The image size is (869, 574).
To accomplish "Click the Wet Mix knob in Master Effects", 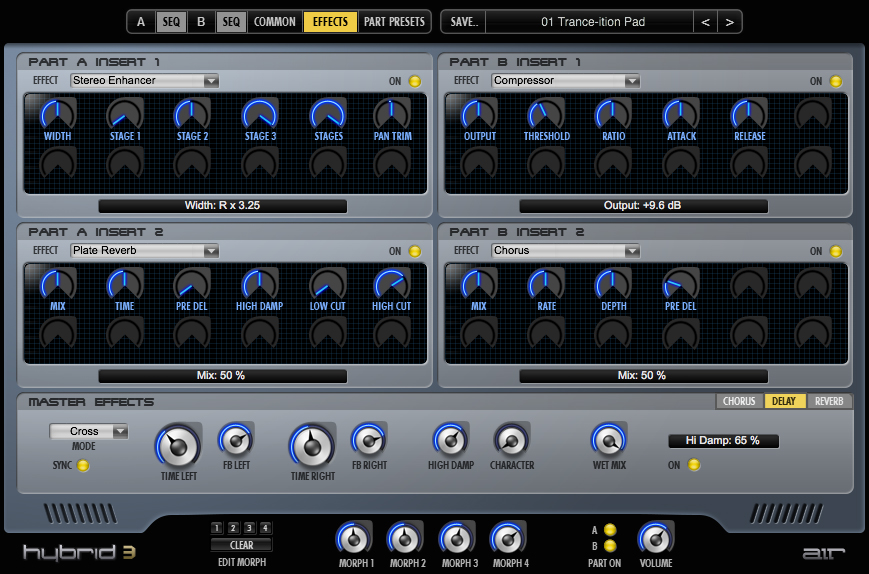I will pyautogui.click(x=608, y=440).
